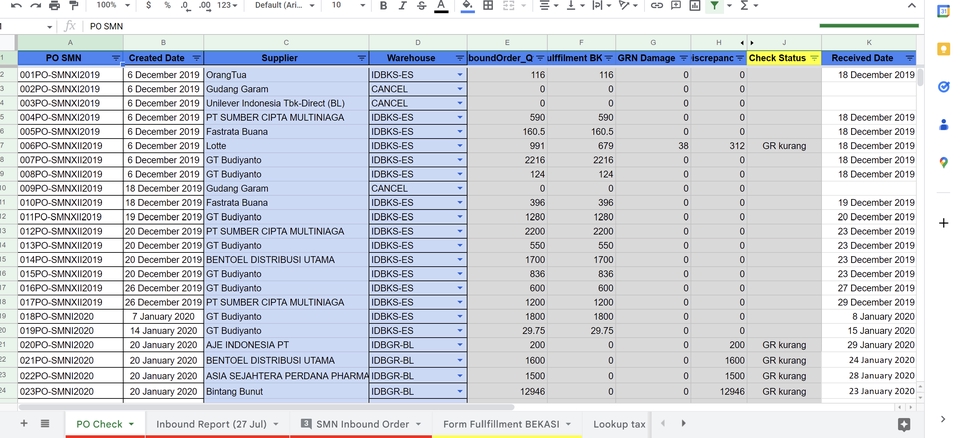This screenshot has width=960, height=438.
Task: Format as percent
Action: pos(167,6)
